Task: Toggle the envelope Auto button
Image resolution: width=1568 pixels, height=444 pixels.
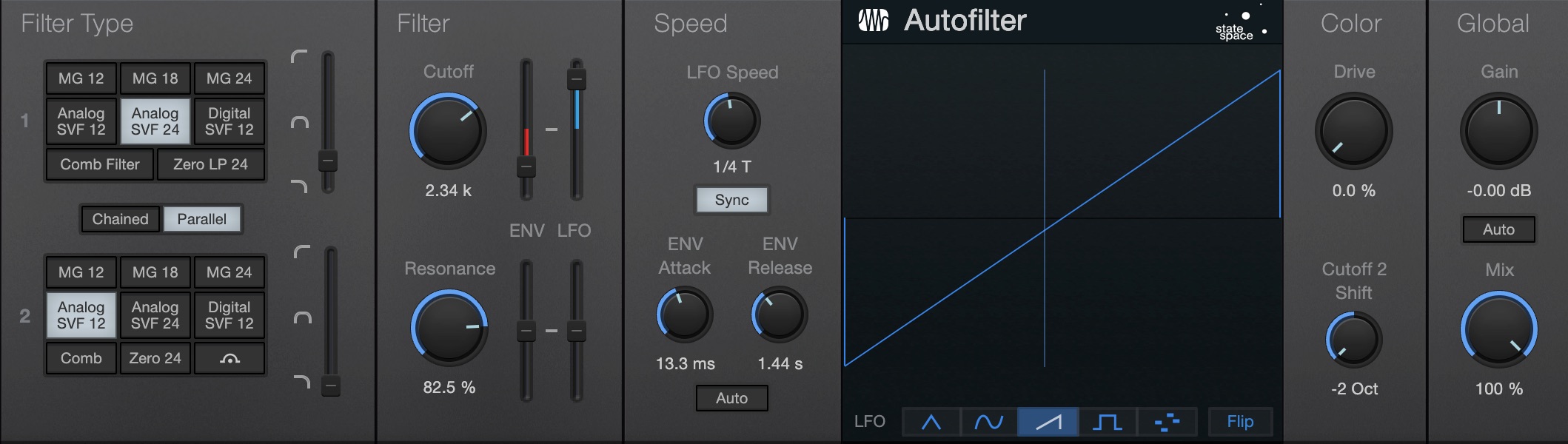Action: (732, 398)
